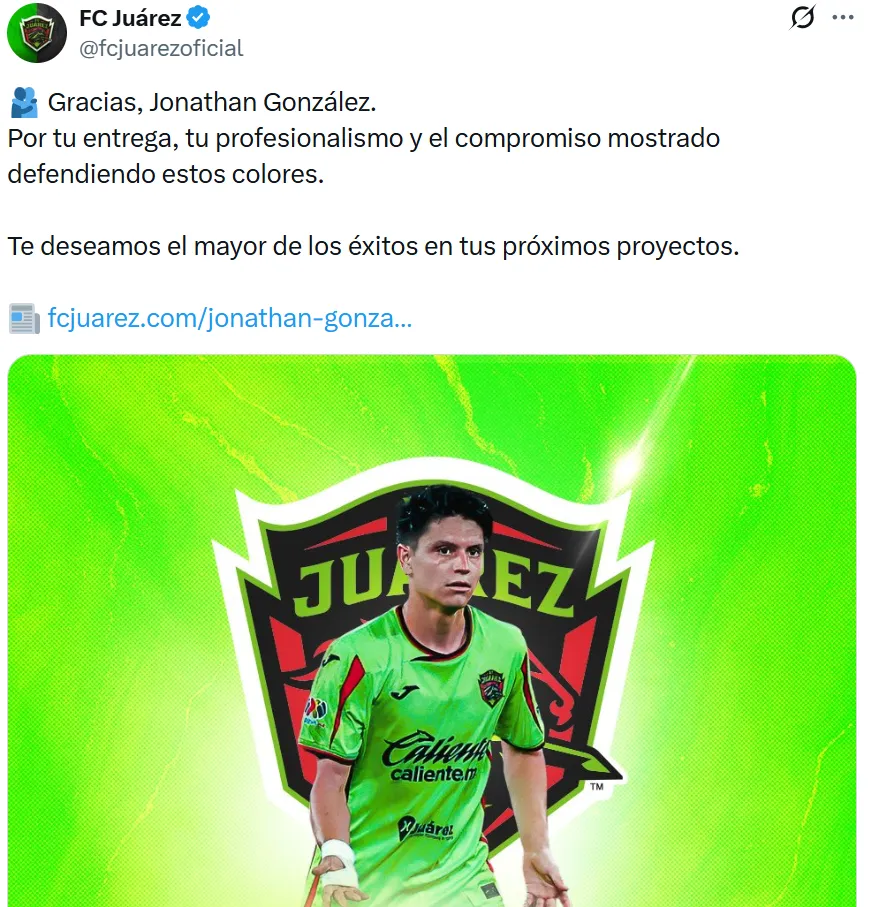Select the "Gracias, Jonathan González." text line
This screenshot has height=907, width=880.
click(212, 102)
